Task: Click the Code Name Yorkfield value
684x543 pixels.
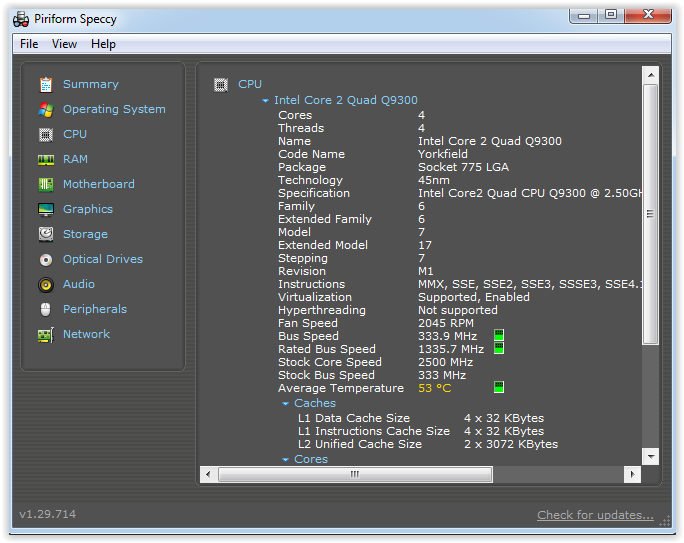Action: point(443,154)
